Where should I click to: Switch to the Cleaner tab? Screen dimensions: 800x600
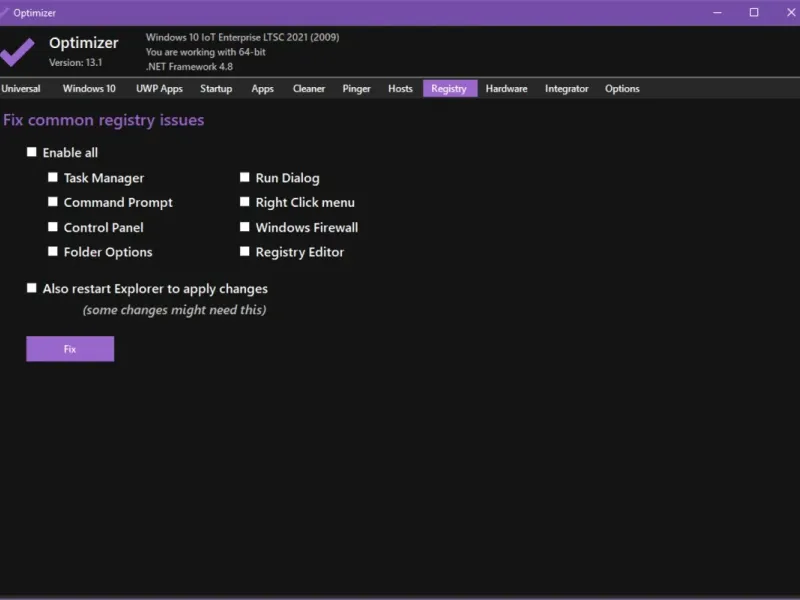309,88
